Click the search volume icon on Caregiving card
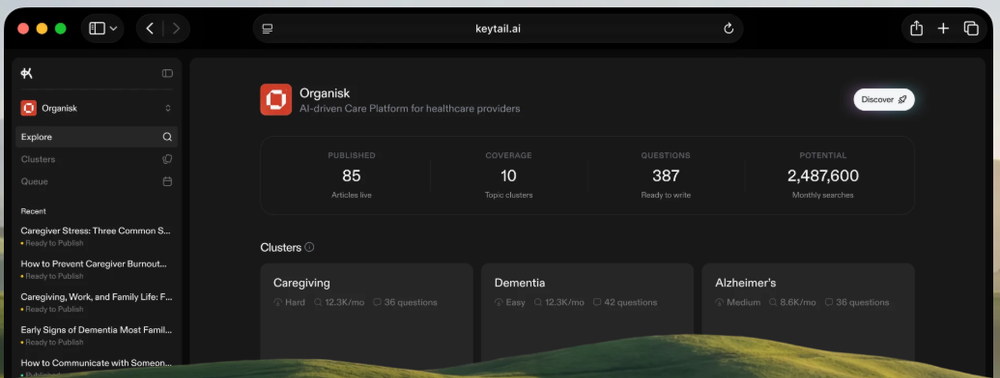Image resolution: width=1000 pixels, height=378 pixels. tap(318, 302)
